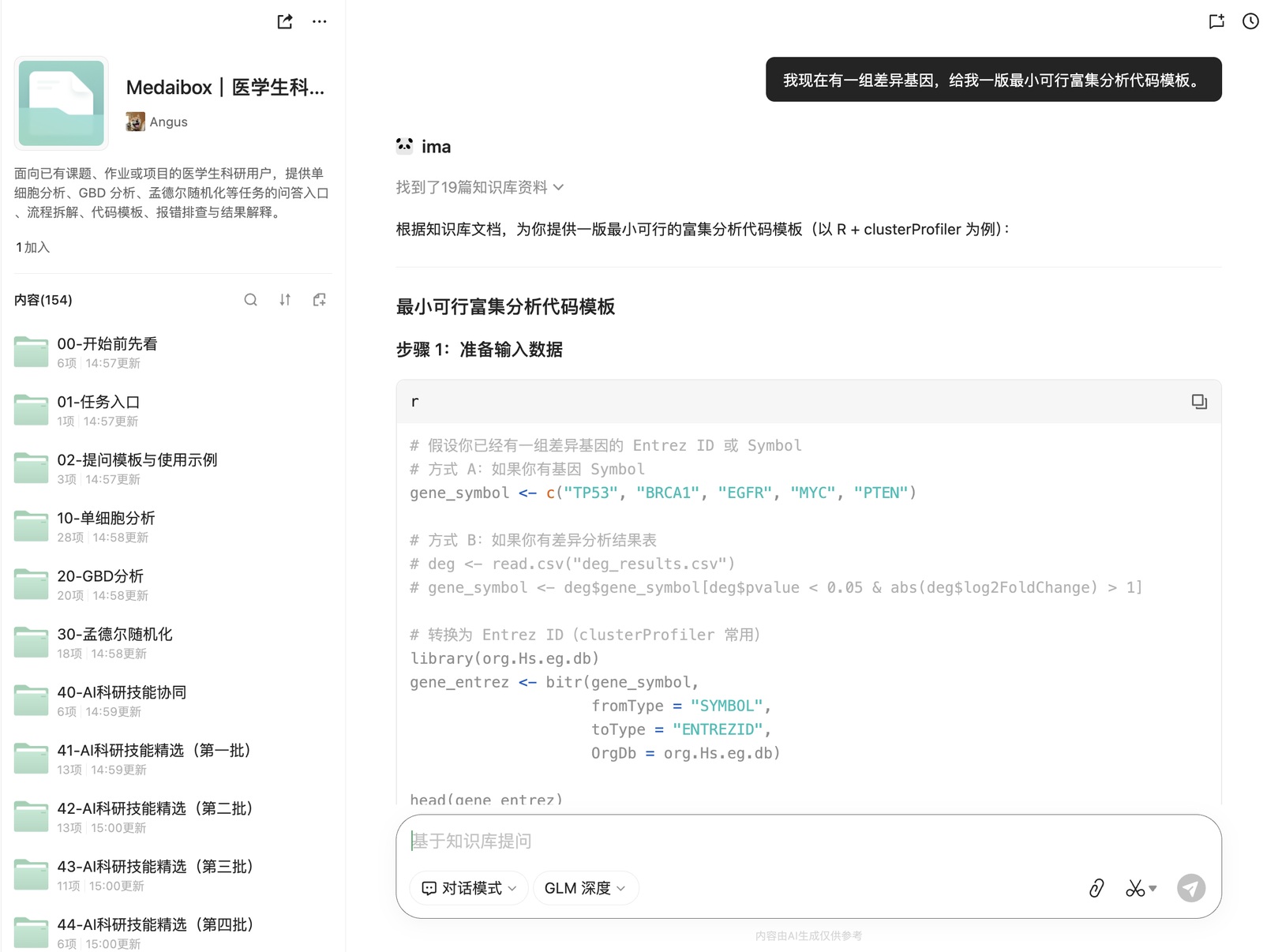Open the 40-AI科研技能协同 folder
The width and height of the screenshot is (1263, 952).
[x=172, y=700]
